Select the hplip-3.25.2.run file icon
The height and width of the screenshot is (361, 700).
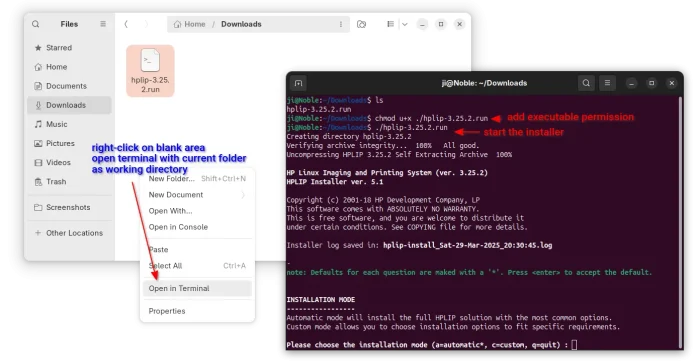[150, 71]
